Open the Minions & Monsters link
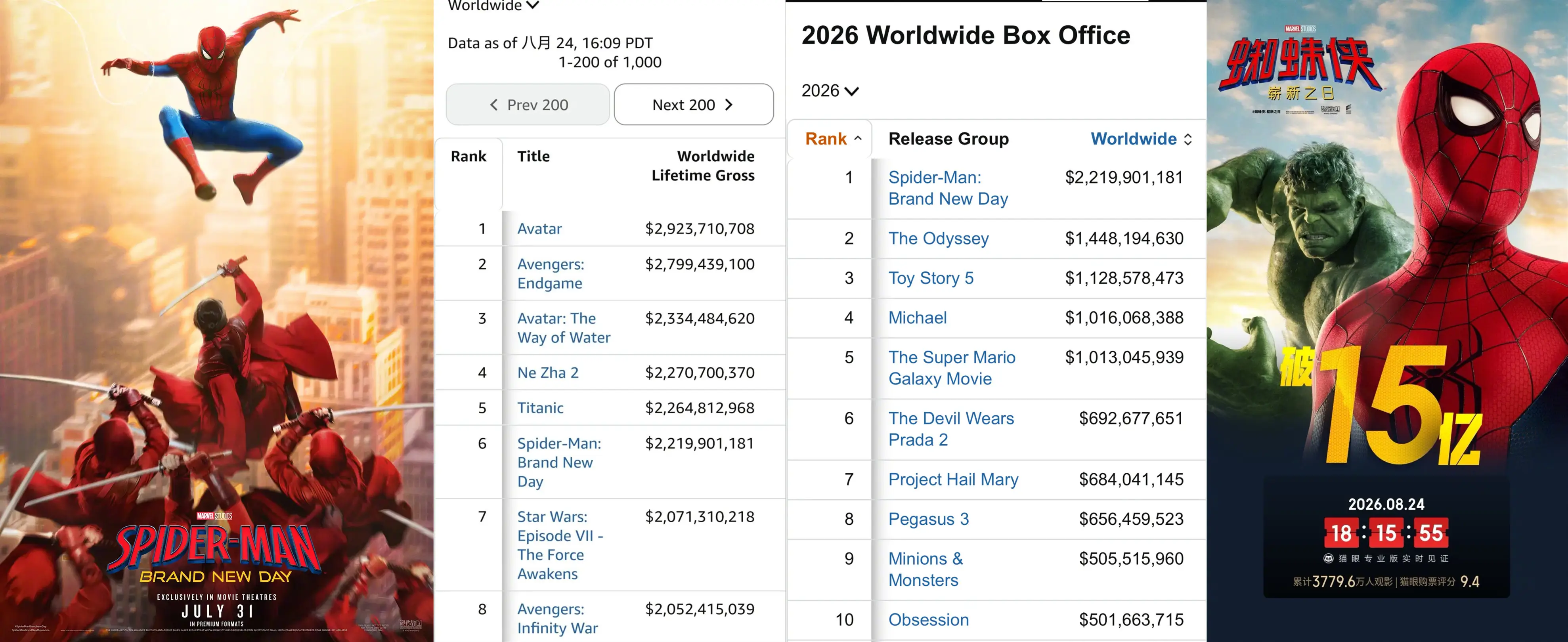This screenshot has height=642, width=1568. coord(925,569)
